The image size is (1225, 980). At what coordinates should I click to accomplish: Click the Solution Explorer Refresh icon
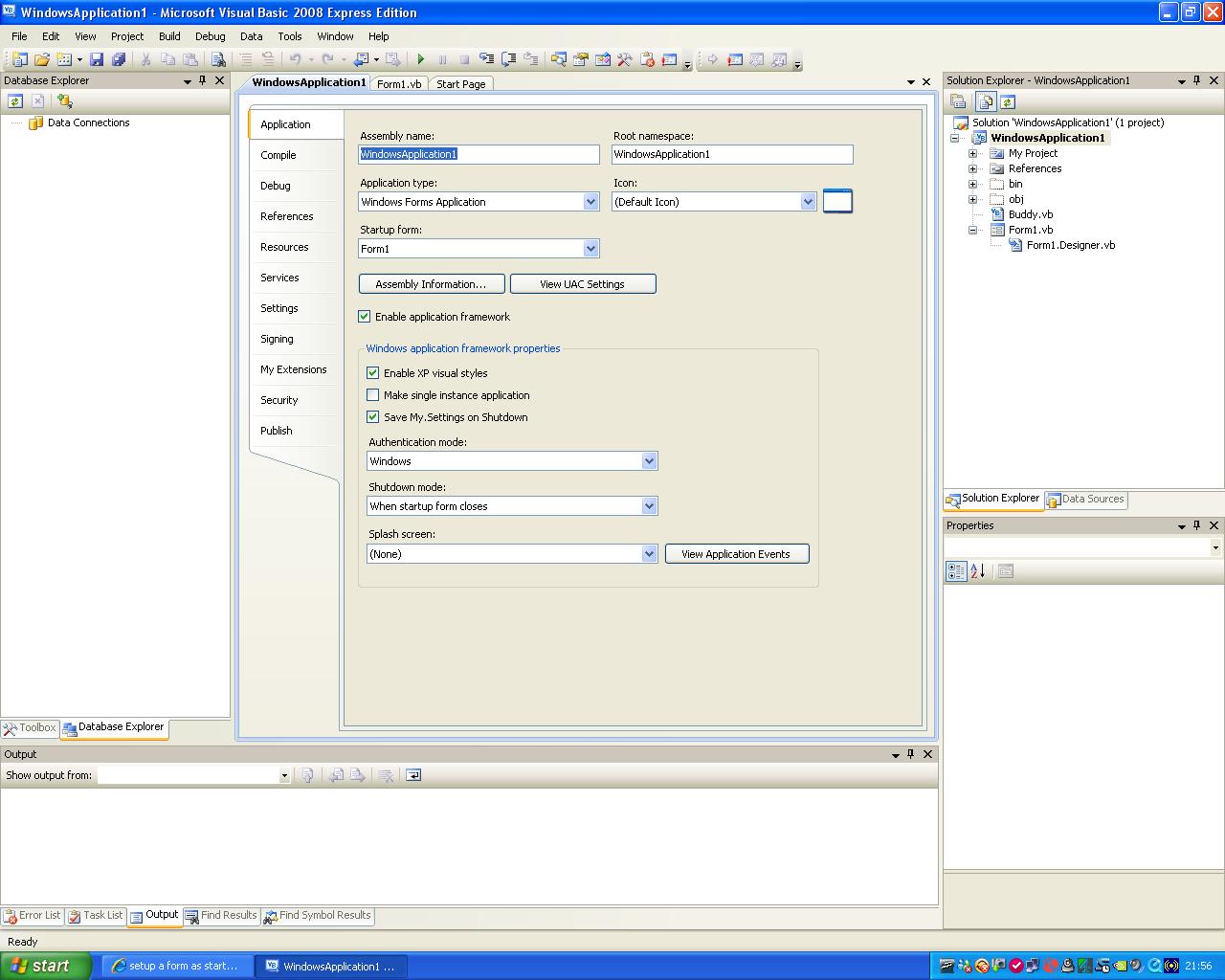click(x=1007, y=101)
